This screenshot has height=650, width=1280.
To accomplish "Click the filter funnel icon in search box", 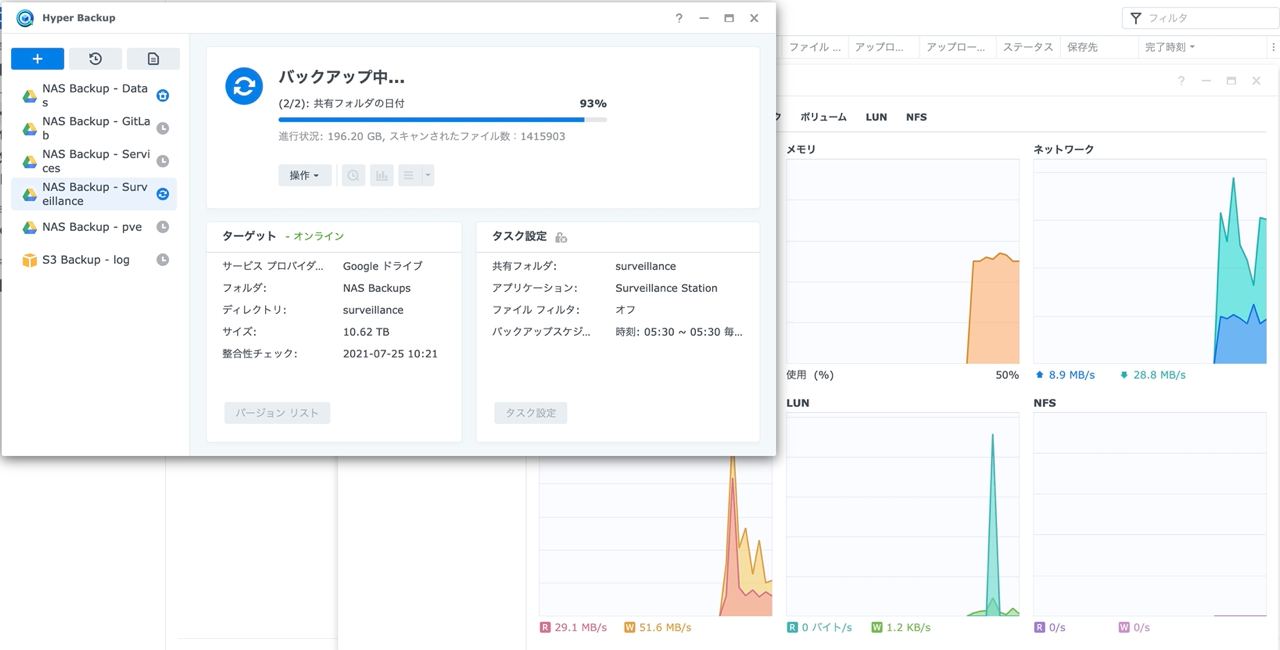I will (1136, 18).
